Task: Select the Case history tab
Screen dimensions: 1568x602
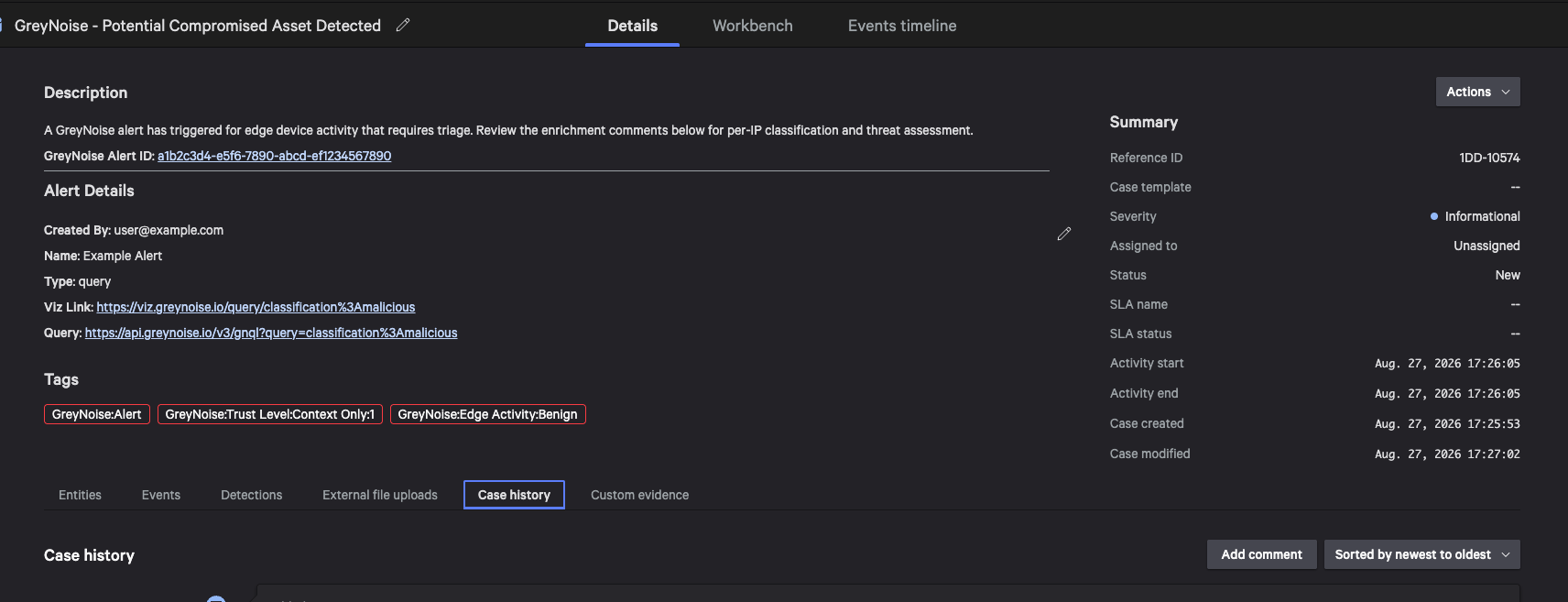Action: click(514, 495)
